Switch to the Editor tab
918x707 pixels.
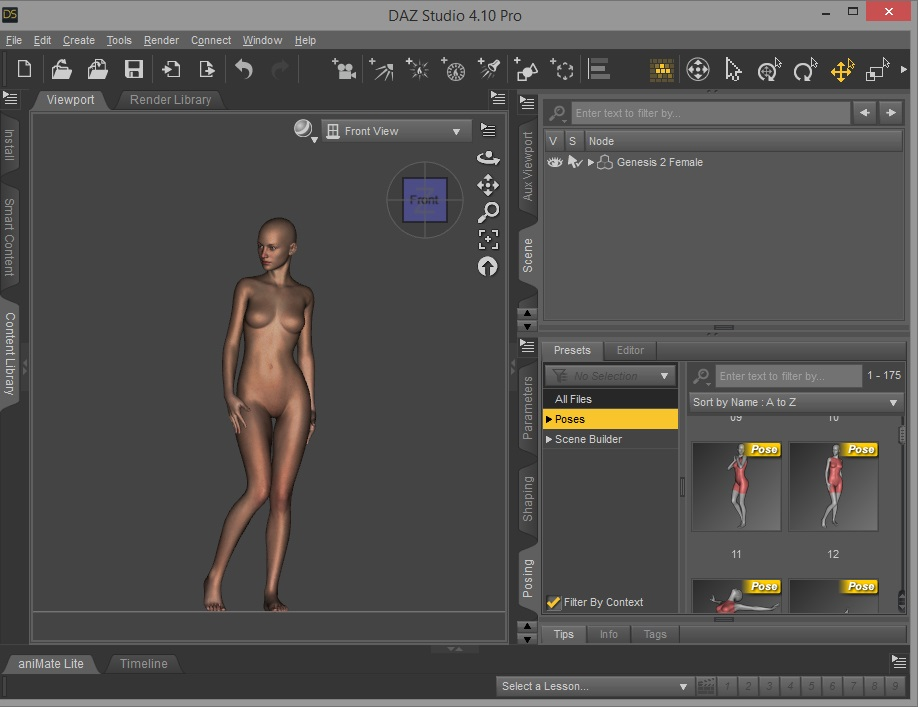click(x=630, y=350)
